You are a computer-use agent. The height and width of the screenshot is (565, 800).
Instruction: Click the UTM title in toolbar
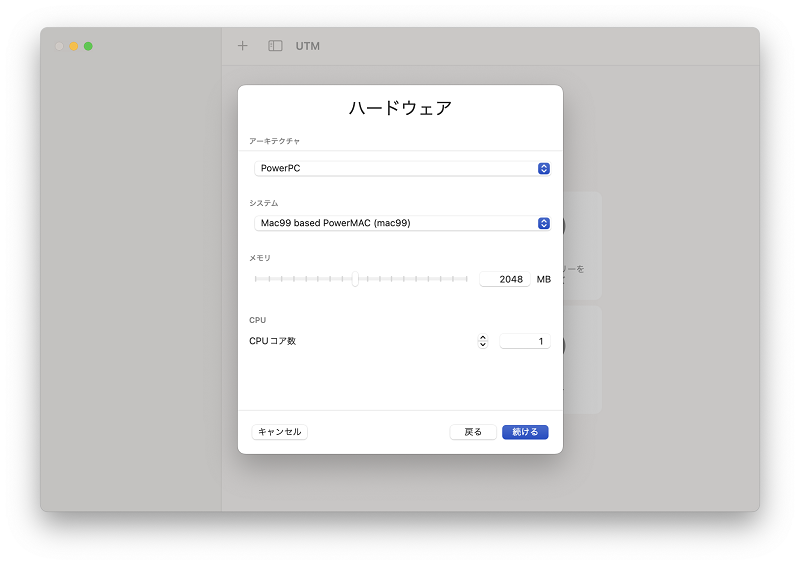click(308, 46)
